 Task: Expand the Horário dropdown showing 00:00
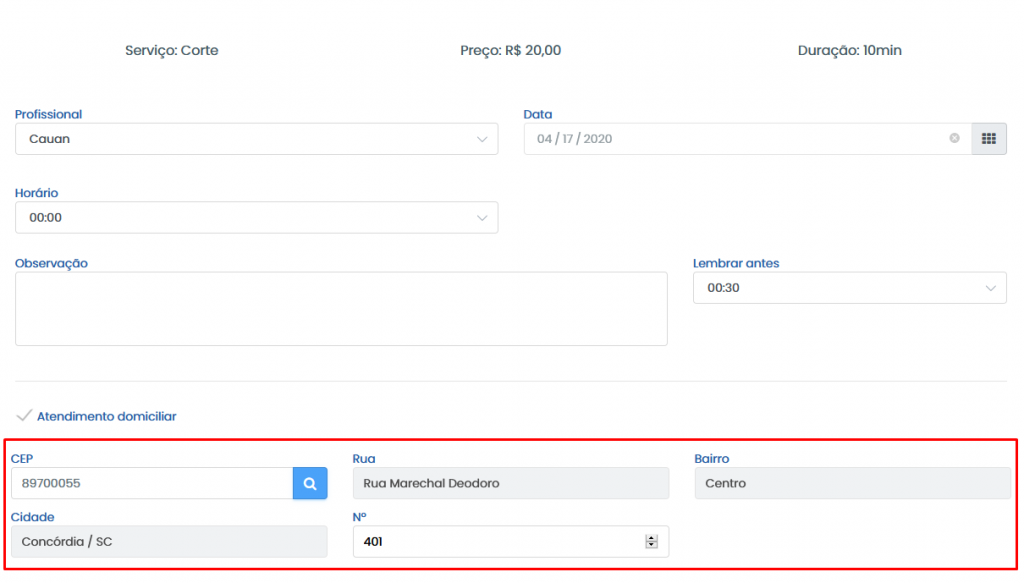257,217
